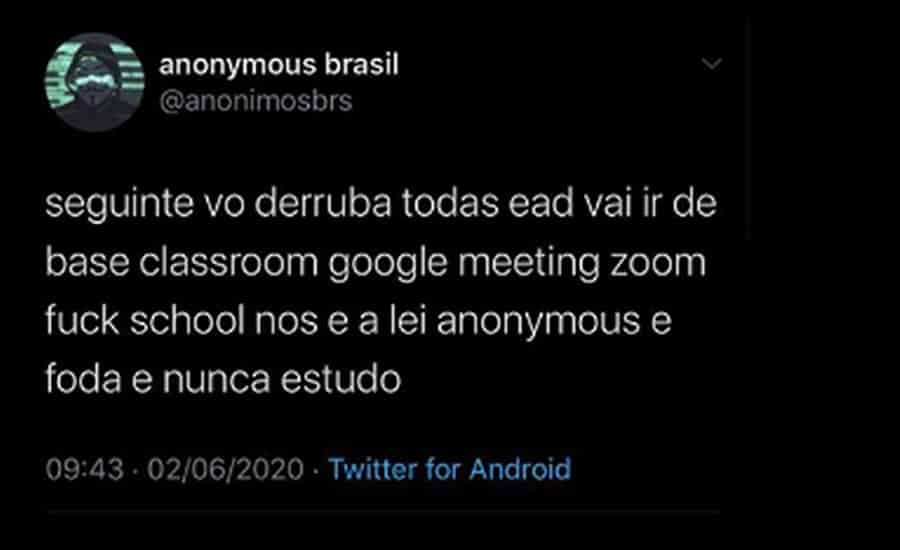Open the Twitter for Android source link
This screenshot has height=550, width=900.
[x=450, y=469]
